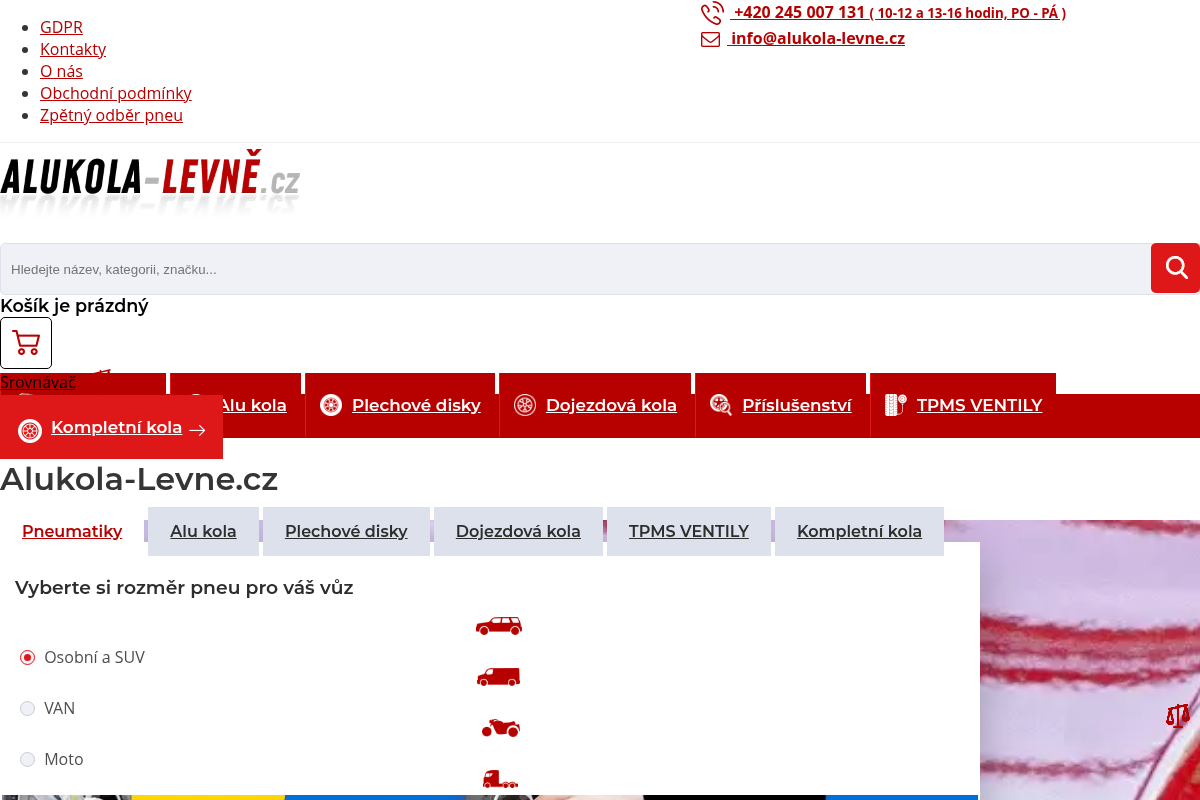
Task: Select the VAN radio option
Action: click(28, 708)
